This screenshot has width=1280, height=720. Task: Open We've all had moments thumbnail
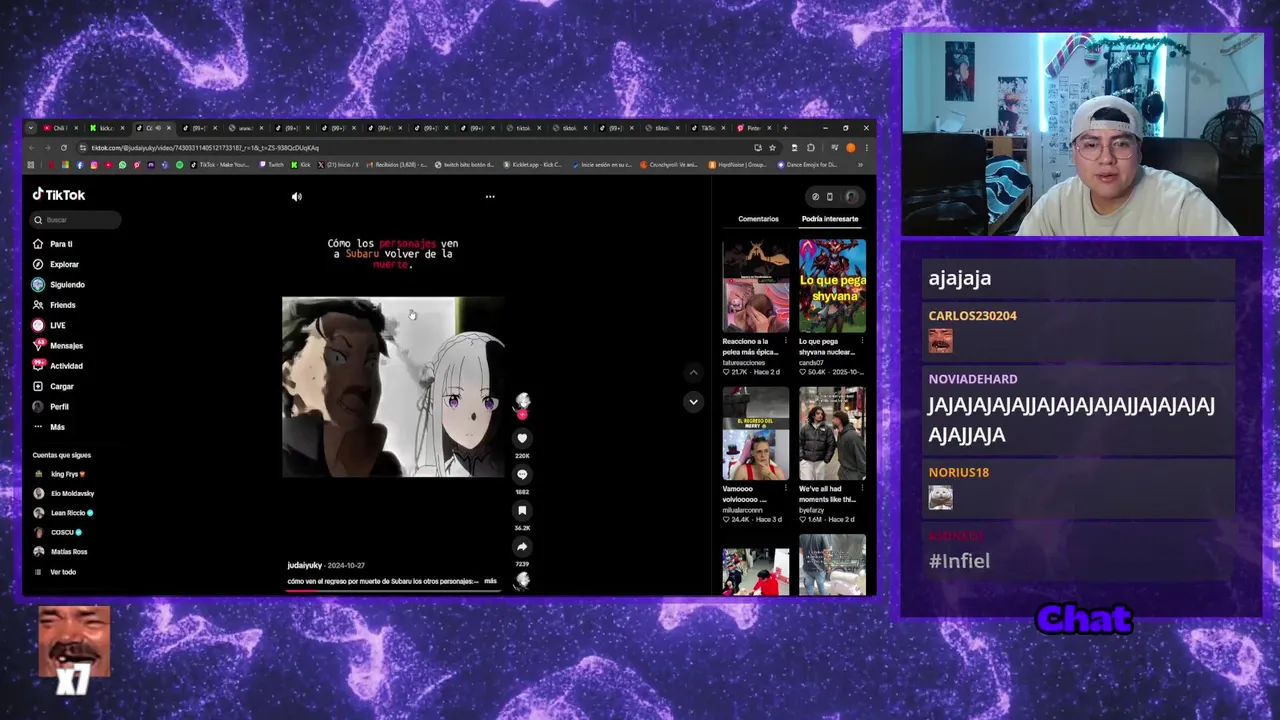[x=832, y=433]
